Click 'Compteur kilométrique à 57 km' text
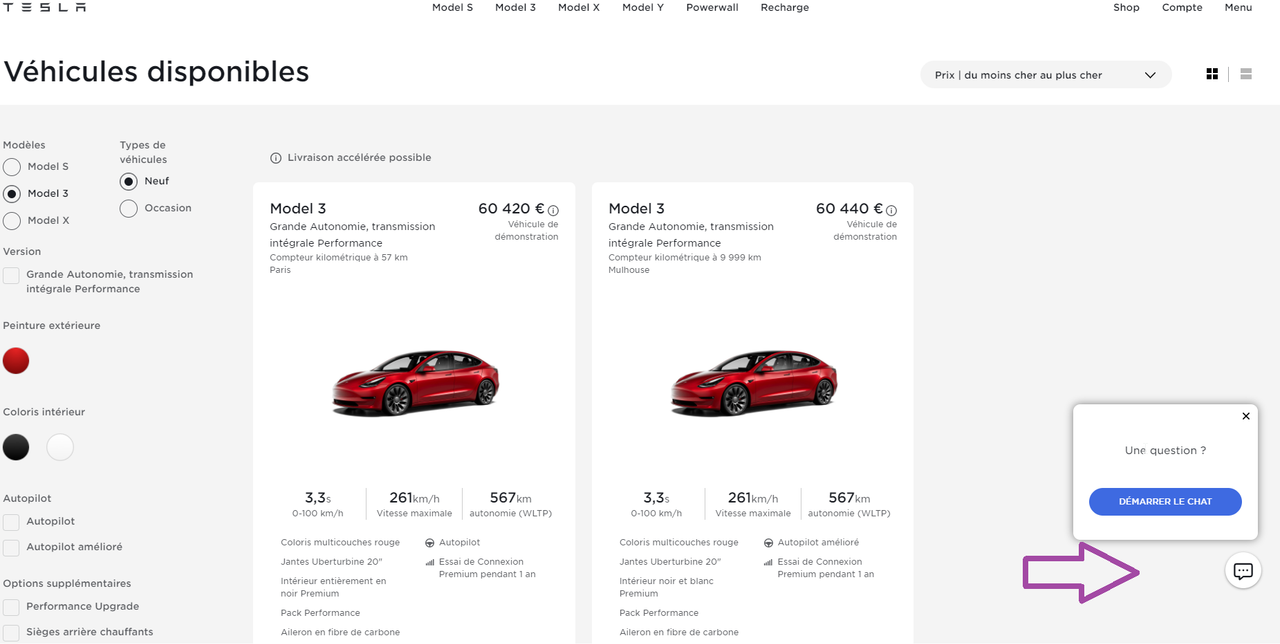The height and width of the screenshot is (644, 1280). [x=339, y=258]
